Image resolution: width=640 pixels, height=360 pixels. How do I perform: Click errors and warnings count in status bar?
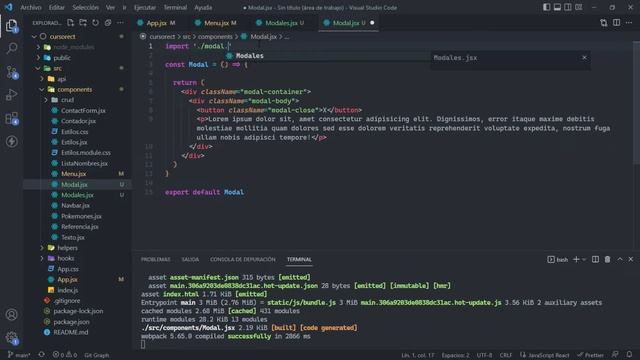(64, 355)
